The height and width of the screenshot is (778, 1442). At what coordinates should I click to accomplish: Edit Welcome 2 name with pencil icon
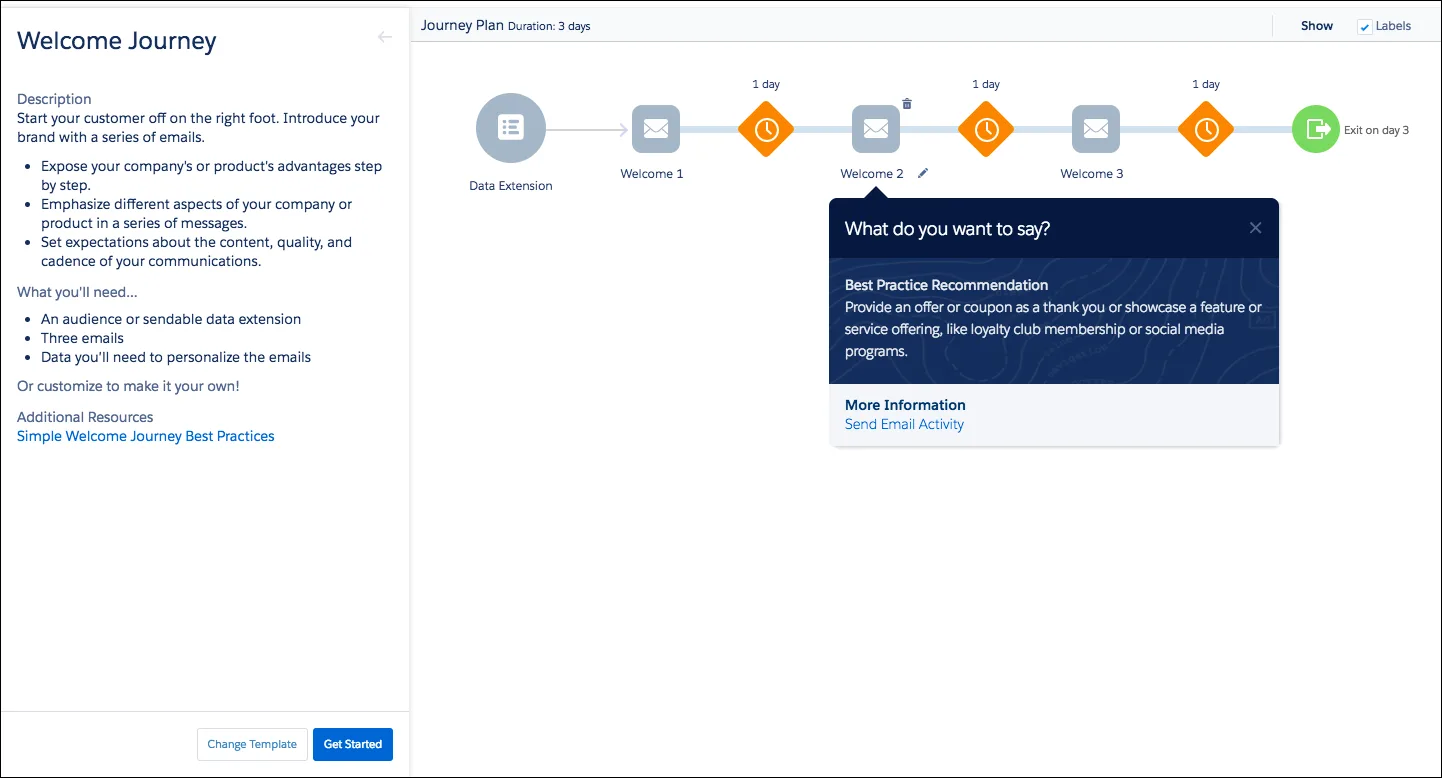(x=923, y=173)
